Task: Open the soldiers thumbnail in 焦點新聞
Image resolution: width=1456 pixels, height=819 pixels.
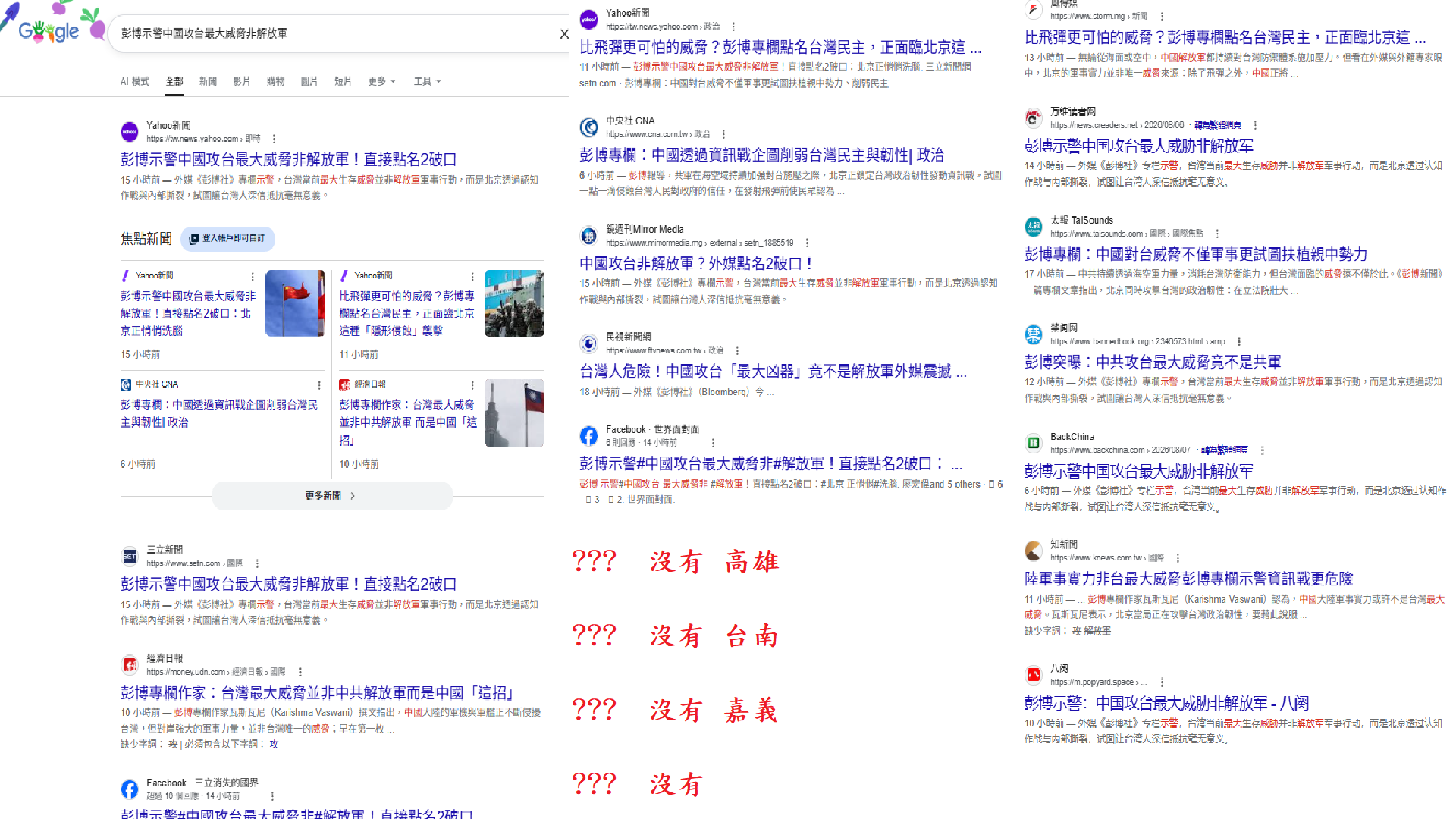Action: point(514,303)
